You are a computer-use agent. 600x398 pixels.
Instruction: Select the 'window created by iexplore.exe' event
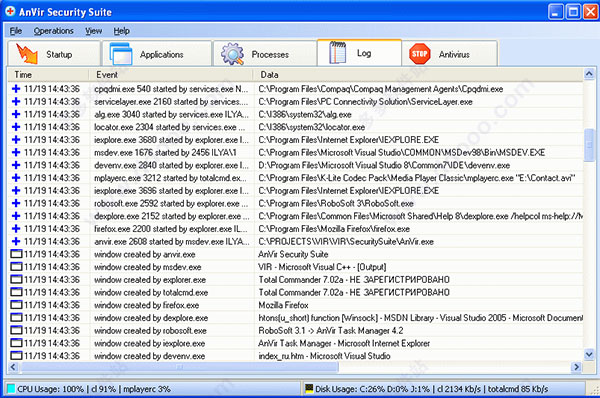(x=150, y=343)
